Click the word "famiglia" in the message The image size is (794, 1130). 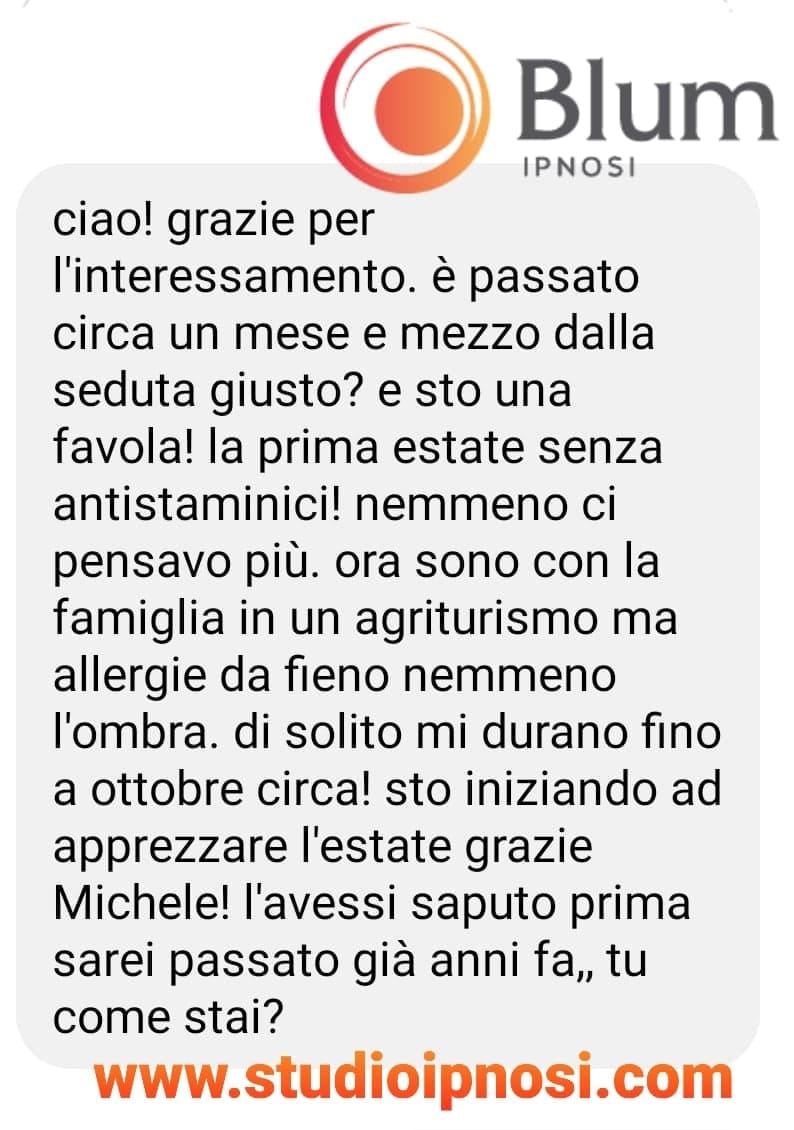pyautogui.click(x=138, y=621)
